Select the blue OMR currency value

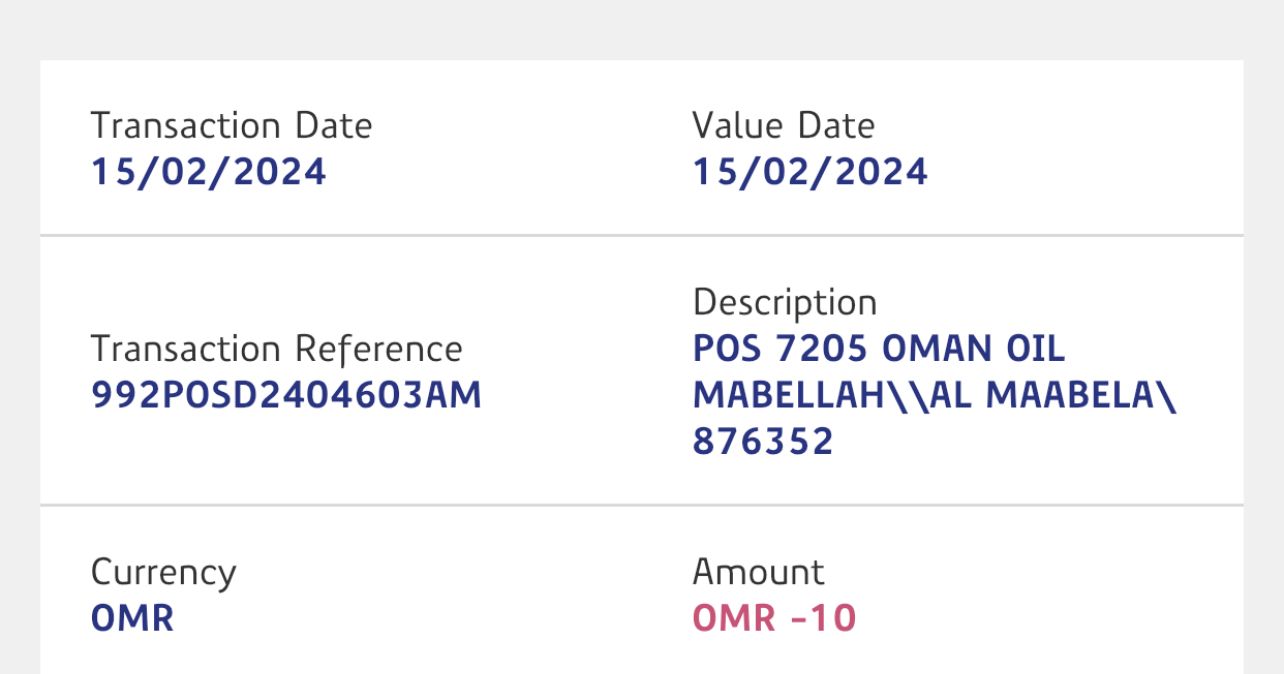click(x=132, y=618)
